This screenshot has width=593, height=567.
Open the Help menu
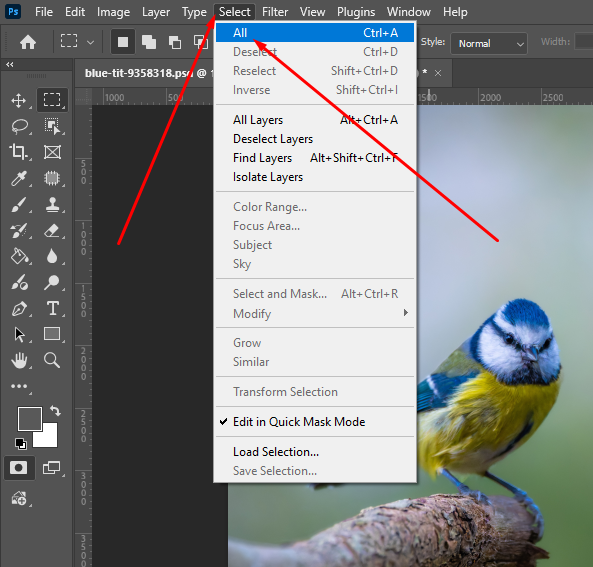455,12
